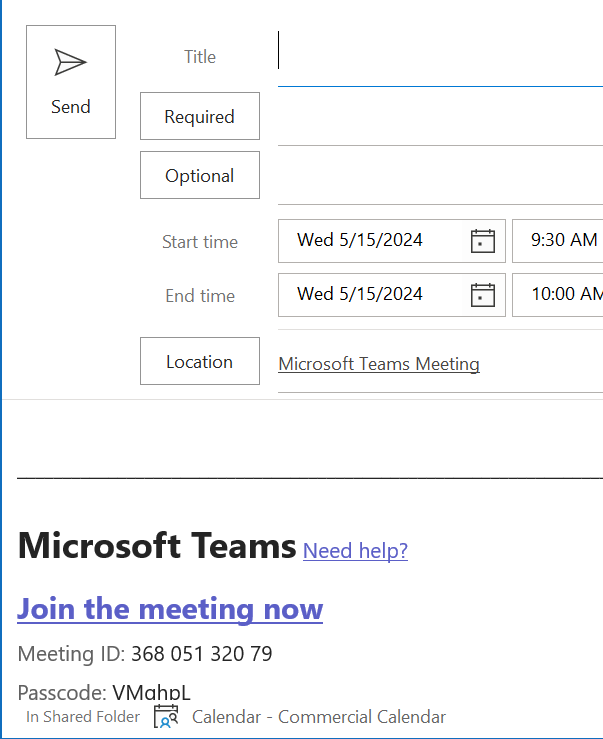Open the start date calendar picker

(x=483, y=241)
